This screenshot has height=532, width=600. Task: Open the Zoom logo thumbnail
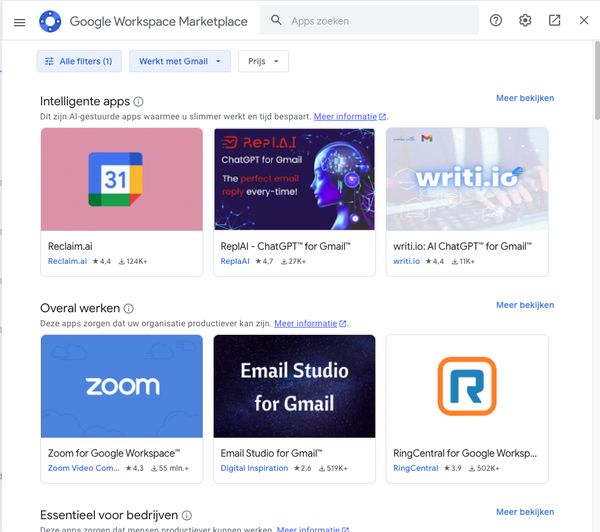click(122, 386)
